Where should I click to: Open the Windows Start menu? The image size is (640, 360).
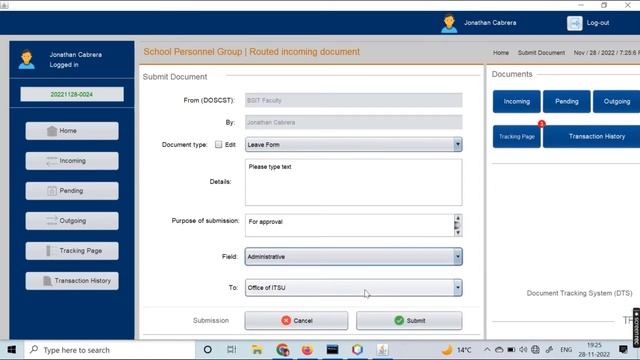pos(11,350)
